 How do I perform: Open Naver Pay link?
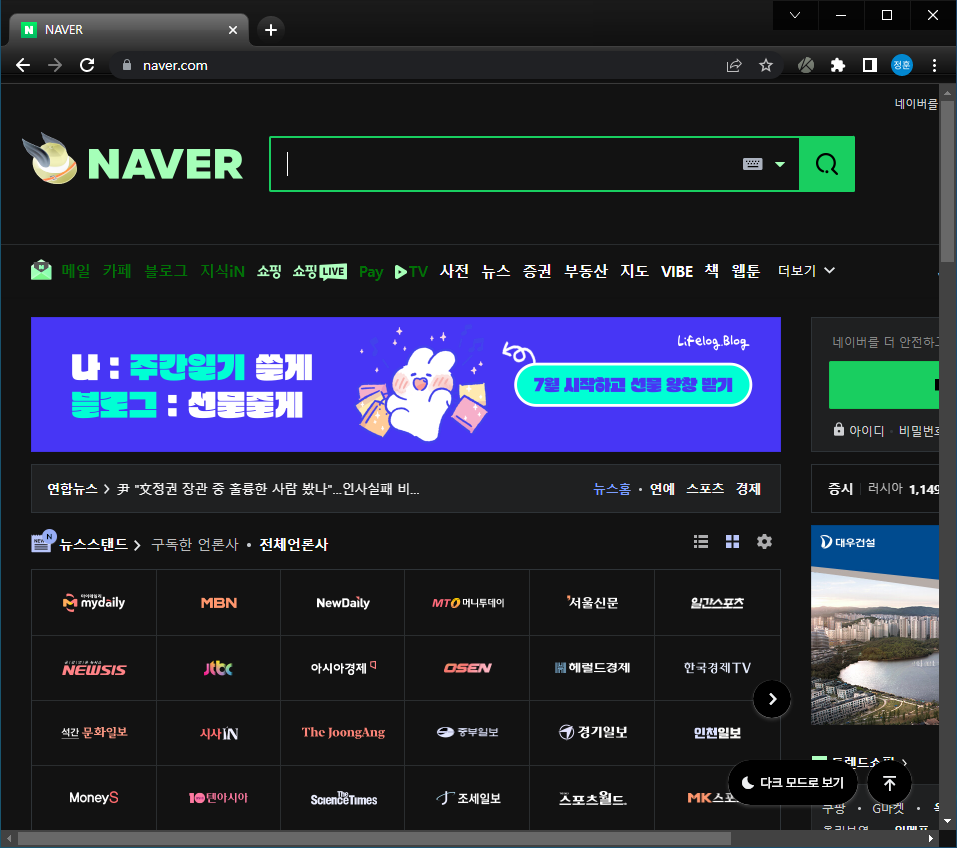(x=371, y=272)
